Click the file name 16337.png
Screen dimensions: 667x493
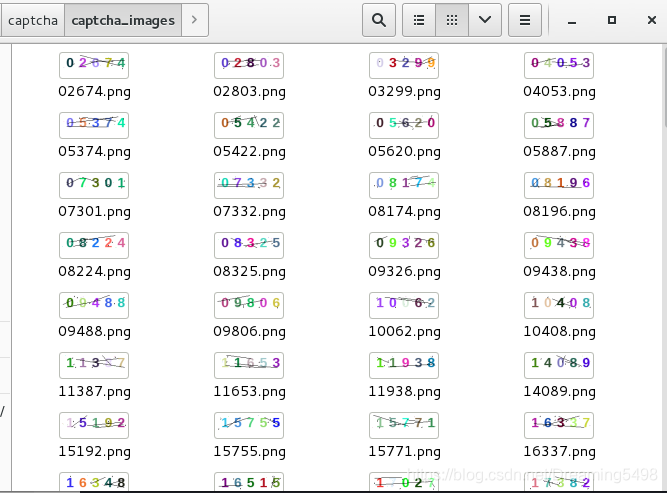click(559, 452)
